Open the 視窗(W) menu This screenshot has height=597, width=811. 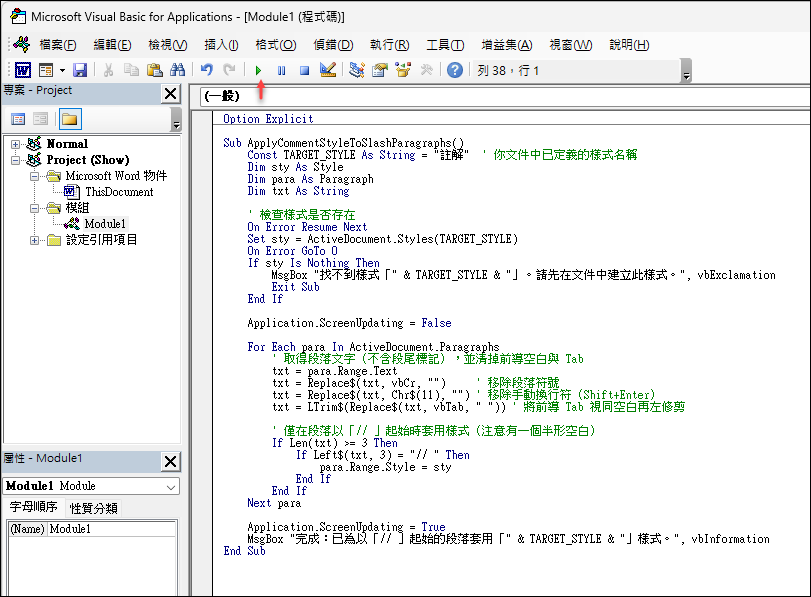(x=570, y=45)
